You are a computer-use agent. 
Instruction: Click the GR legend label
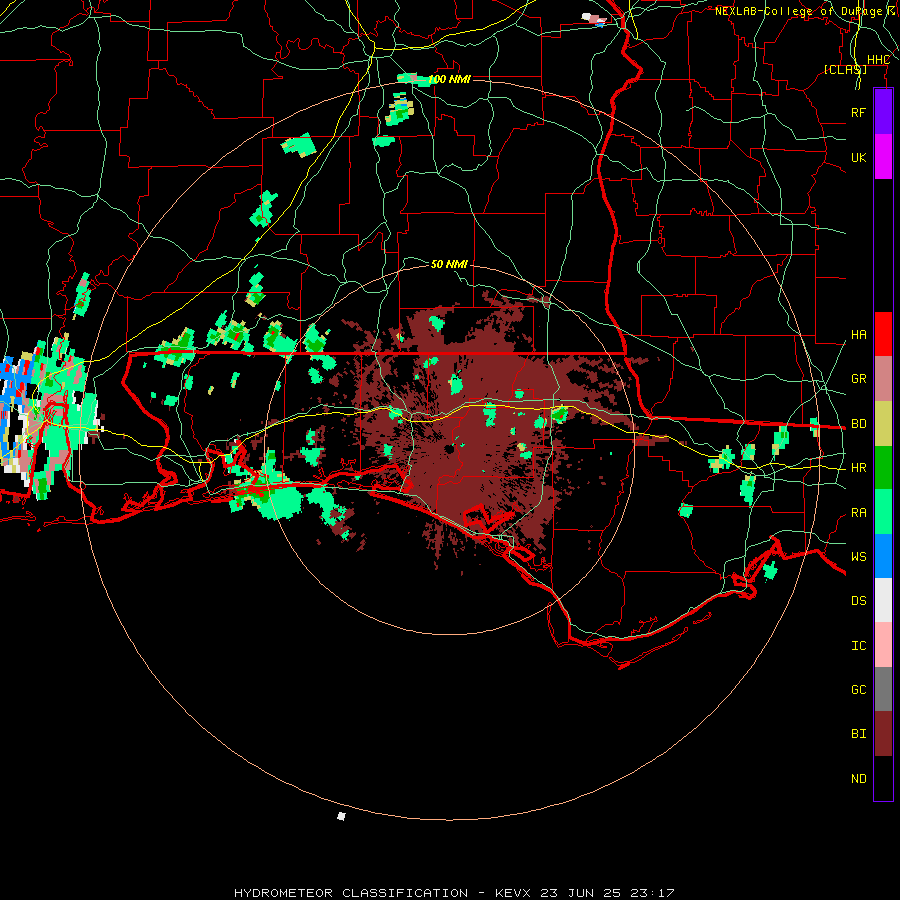click(859, 379)
